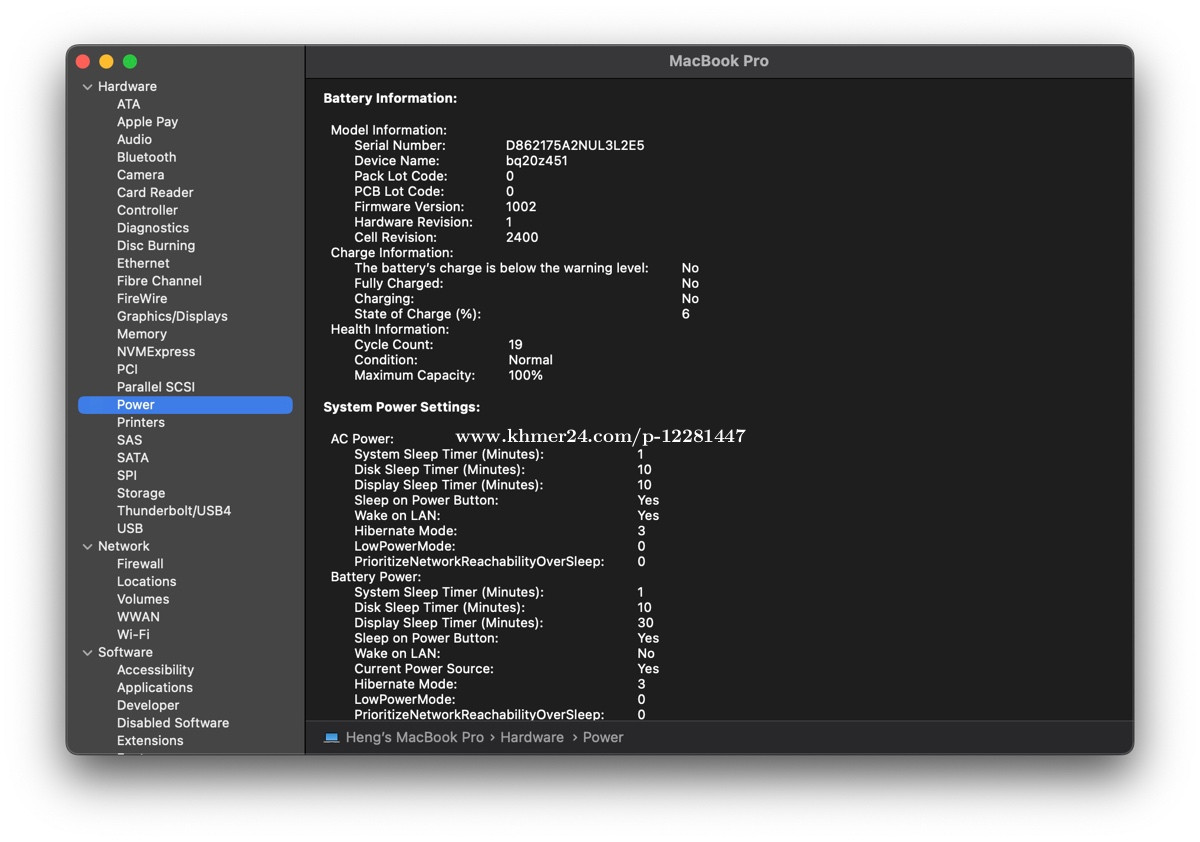Click Power in the breadcrumb path
Screen dimensions: 1200x842
click(x=602, y=737)
